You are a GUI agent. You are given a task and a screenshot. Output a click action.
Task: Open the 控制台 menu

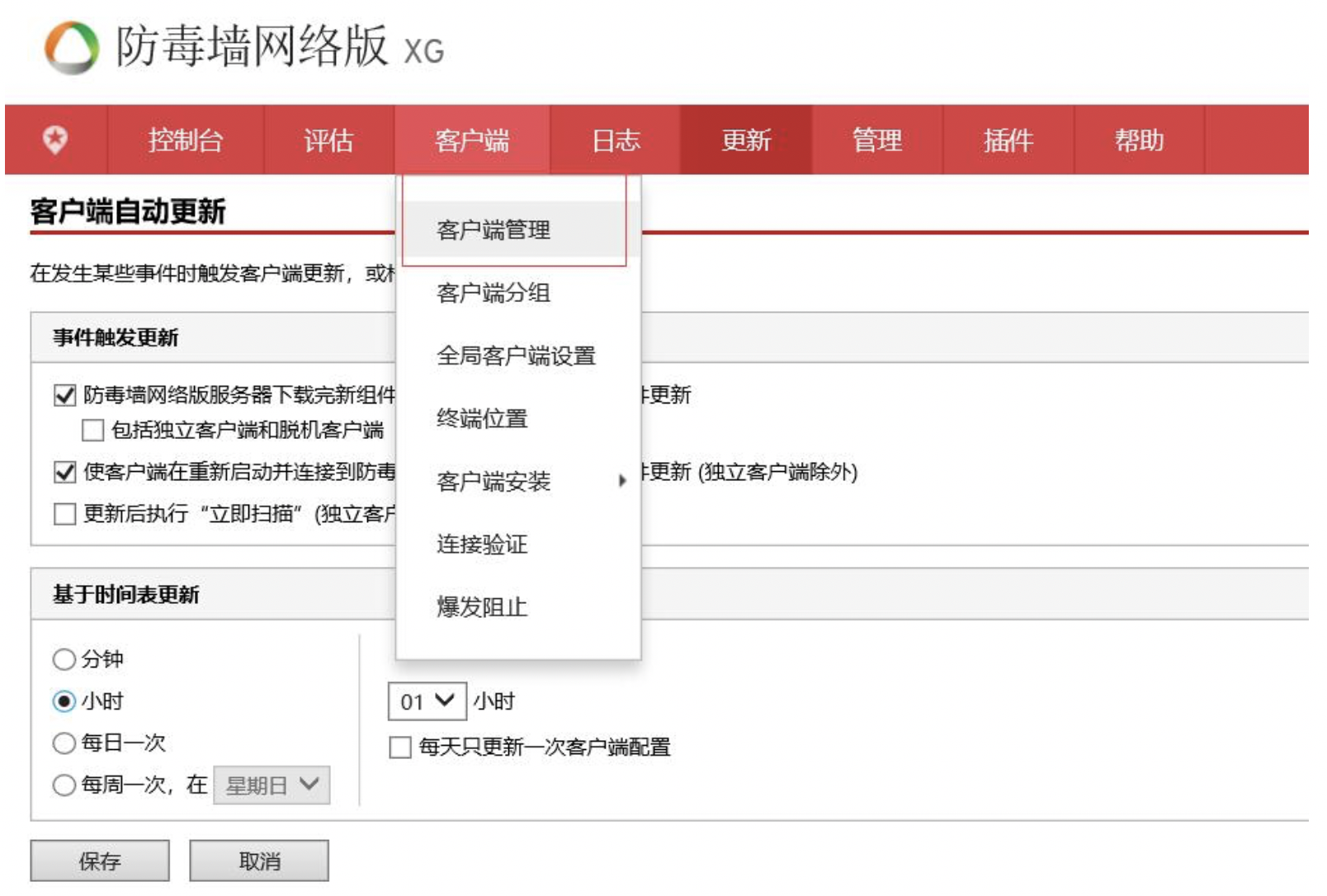(x=186, y=139)
